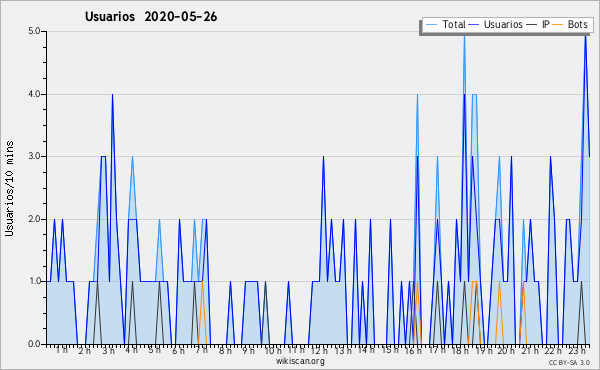Click the '10 h' x-axis label

pyautogui.click(x=273, y=351)
